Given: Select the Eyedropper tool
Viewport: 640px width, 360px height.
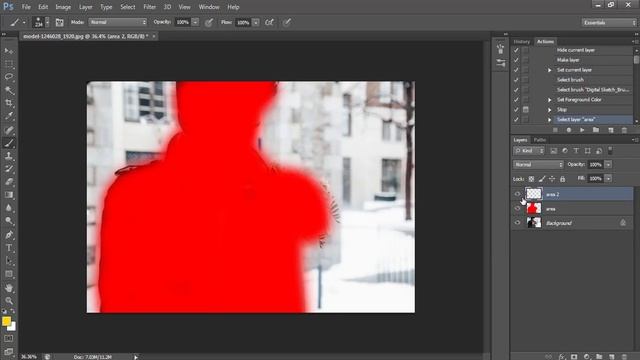Looking at the screenshot, I should pos(9,116).
